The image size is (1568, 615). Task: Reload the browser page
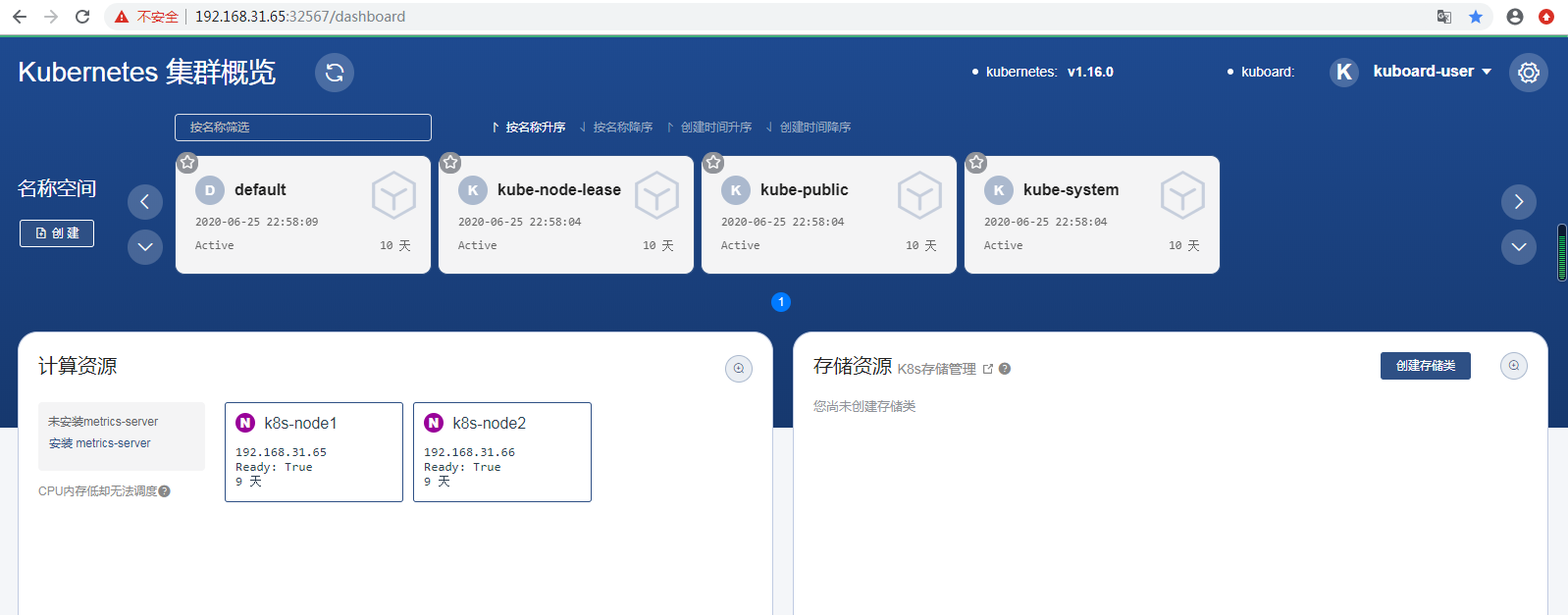click(82, 17)
